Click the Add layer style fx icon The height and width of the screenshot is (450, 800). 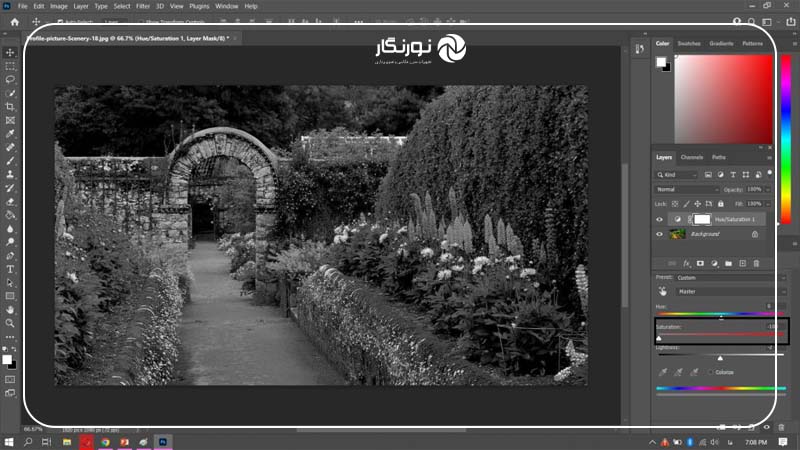click(686, 263)
